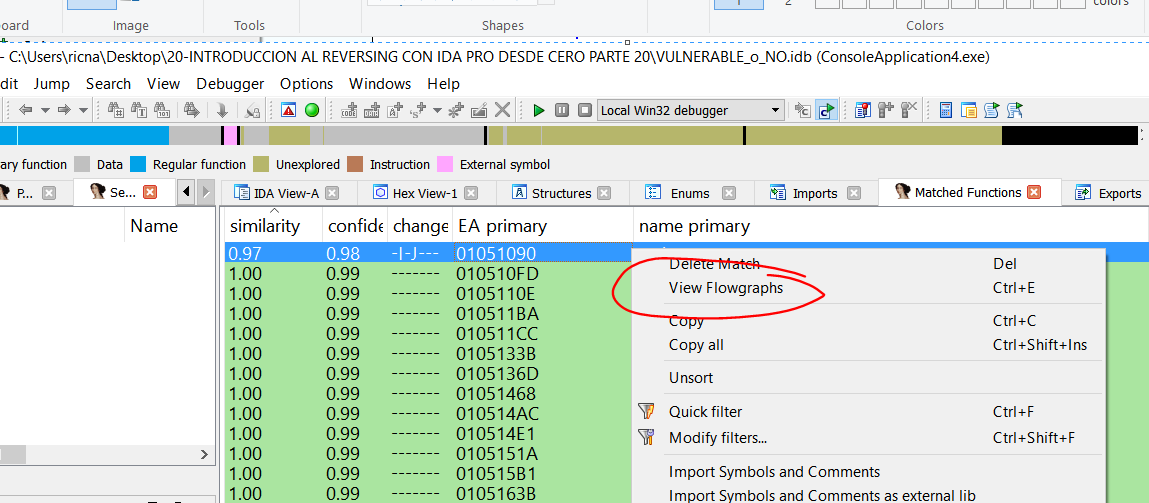
Task: Switch to the Structures tab
Action: (561, 193)
